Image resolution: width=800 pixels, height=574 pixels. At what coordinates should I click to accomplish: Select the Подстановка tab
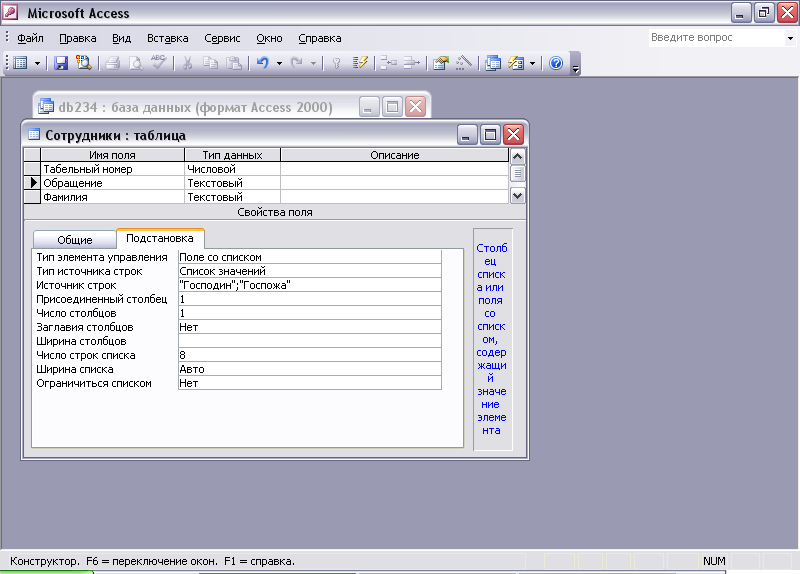coord(160,238)
